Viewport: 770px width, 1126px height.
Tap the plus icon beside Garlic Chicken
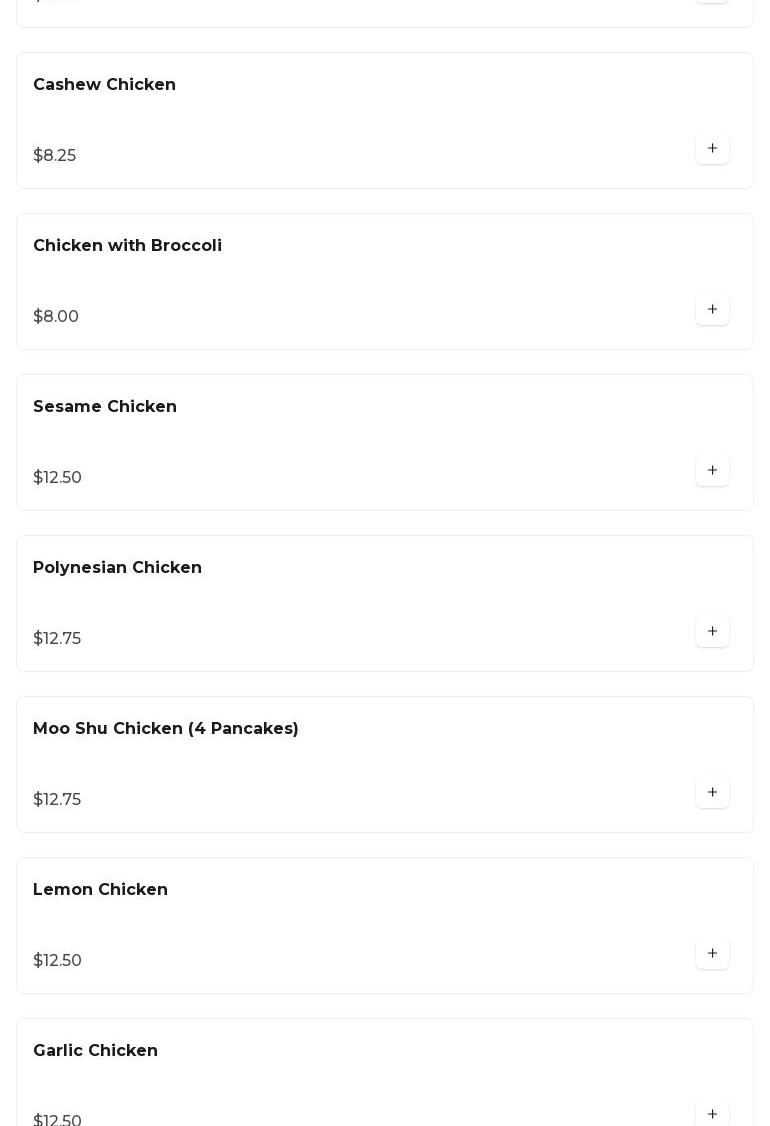[712, 1113]
